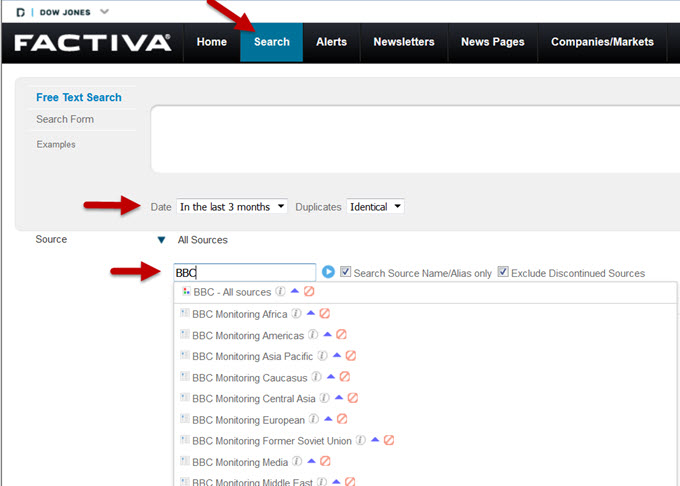The height and width of the screenshot is (486, 680).
Task: Exclude BBC Monitoring Central Asia source
Action: tap(353, 398)
